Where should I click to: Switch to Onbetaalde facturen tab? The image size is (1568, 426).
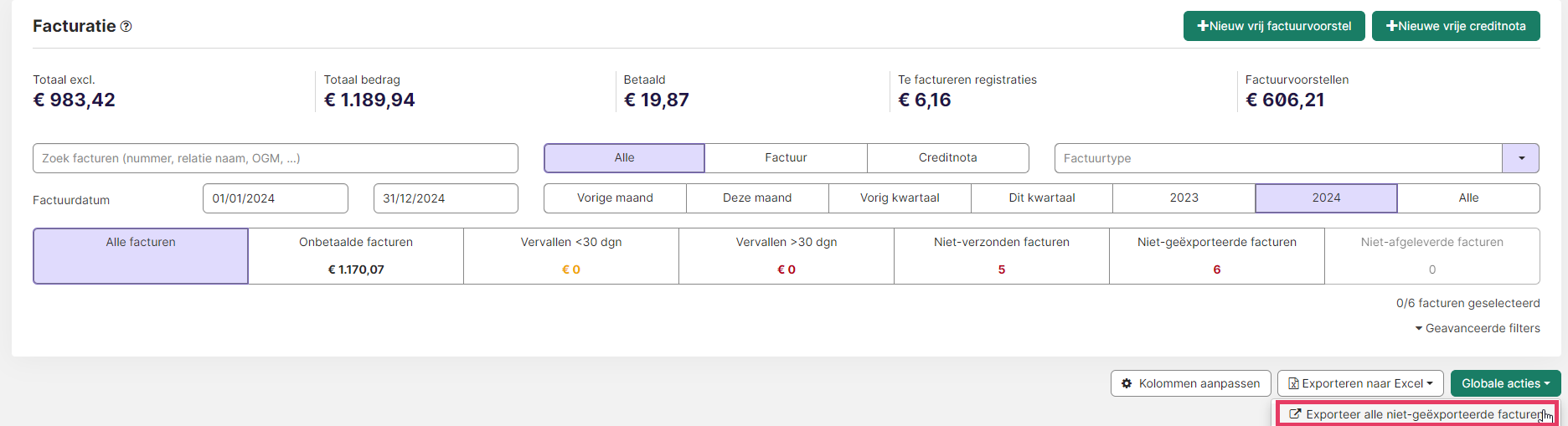coord(356,256)
